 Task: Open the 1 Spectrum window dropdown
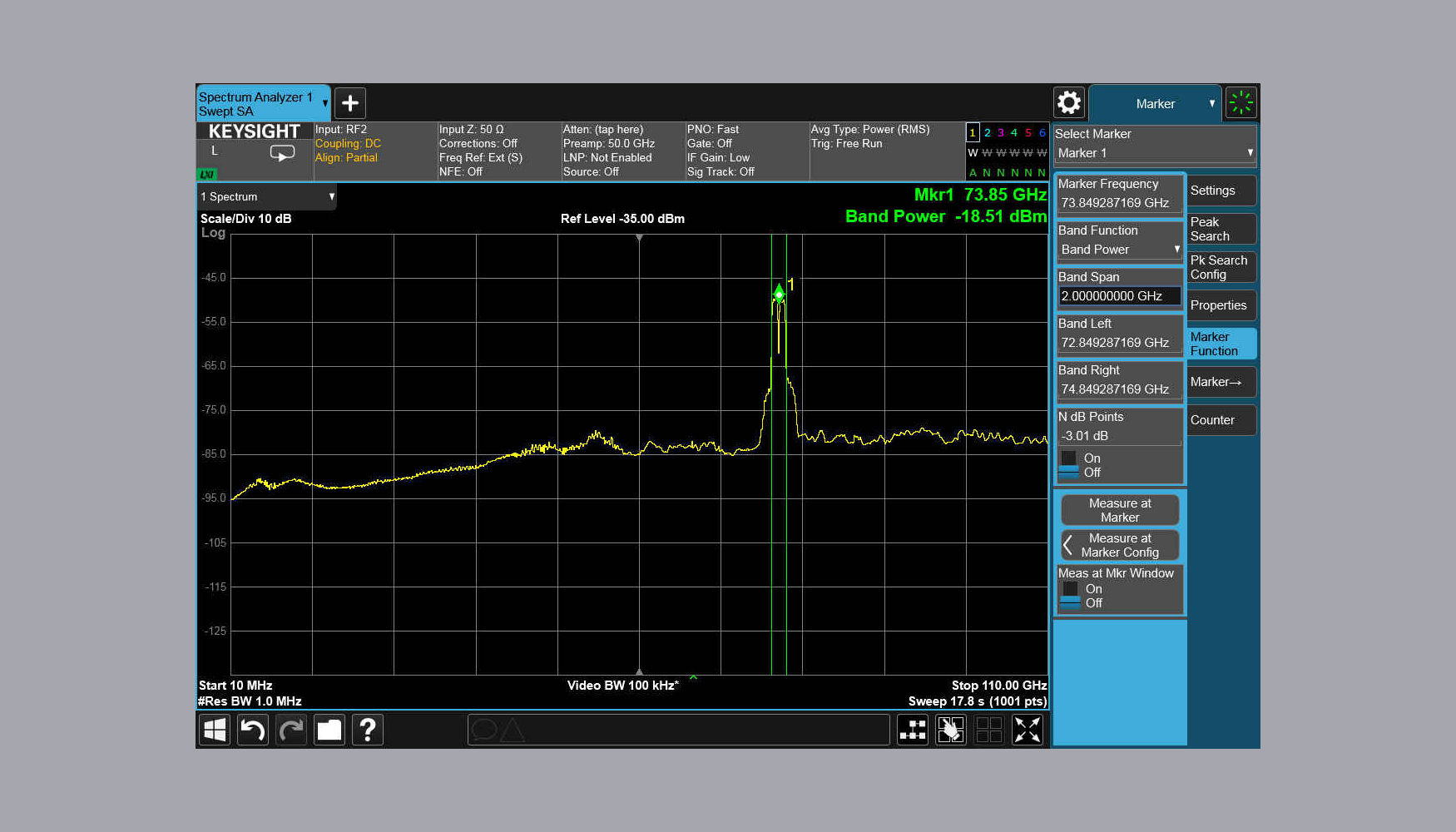(266, 197)
